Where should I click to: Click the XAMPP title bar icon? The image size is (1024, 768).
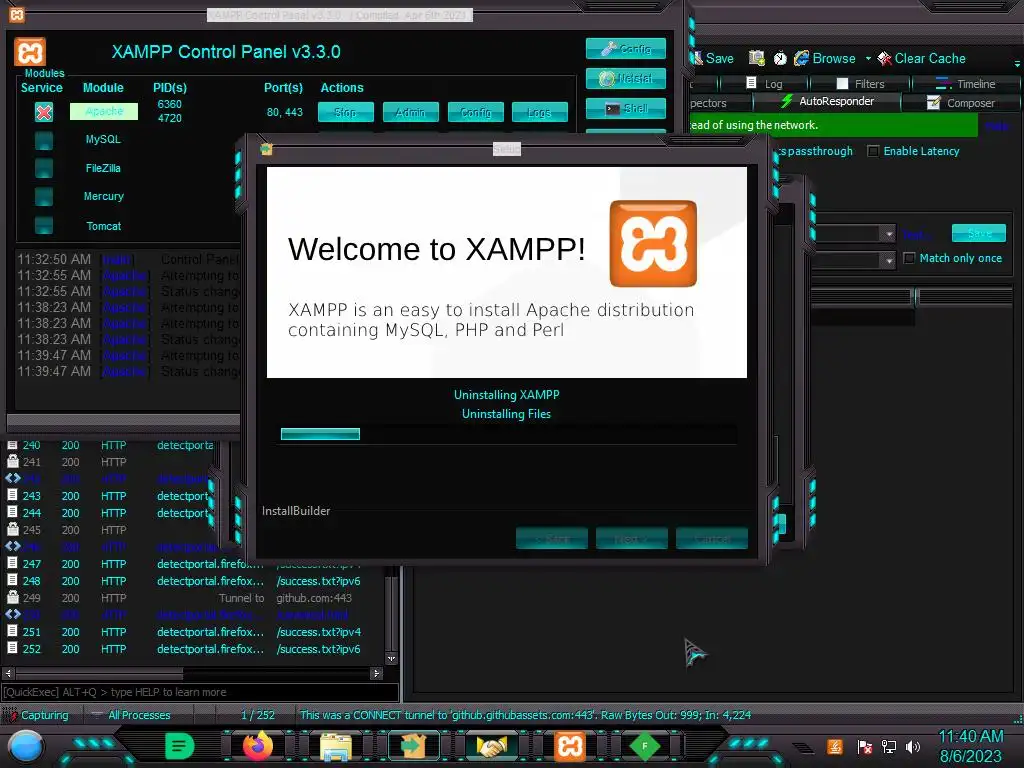pyautogui.click(x=17, y=14)
